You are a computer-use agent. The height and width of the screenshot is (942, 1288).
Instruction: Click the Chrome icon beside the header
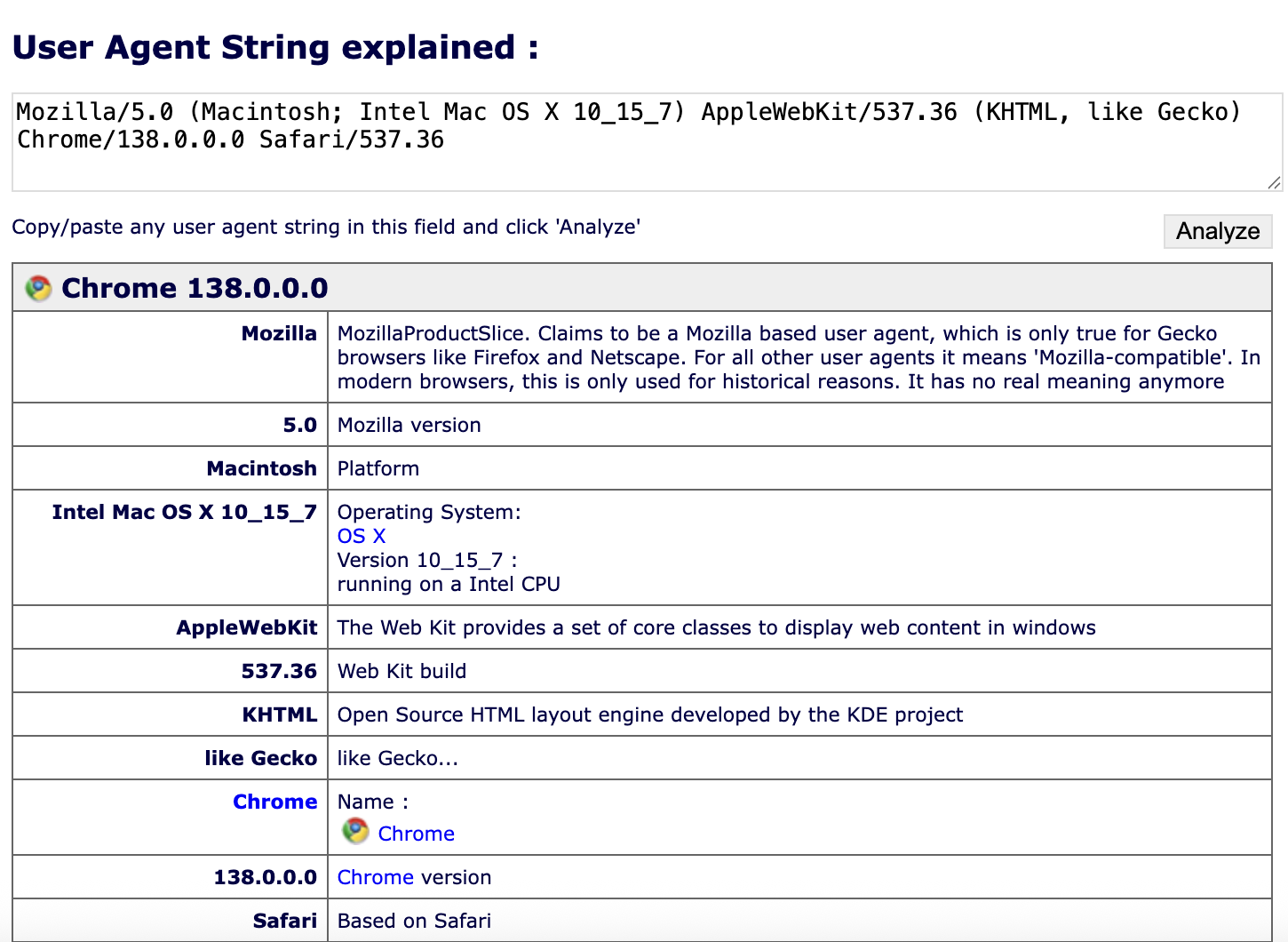38,287
